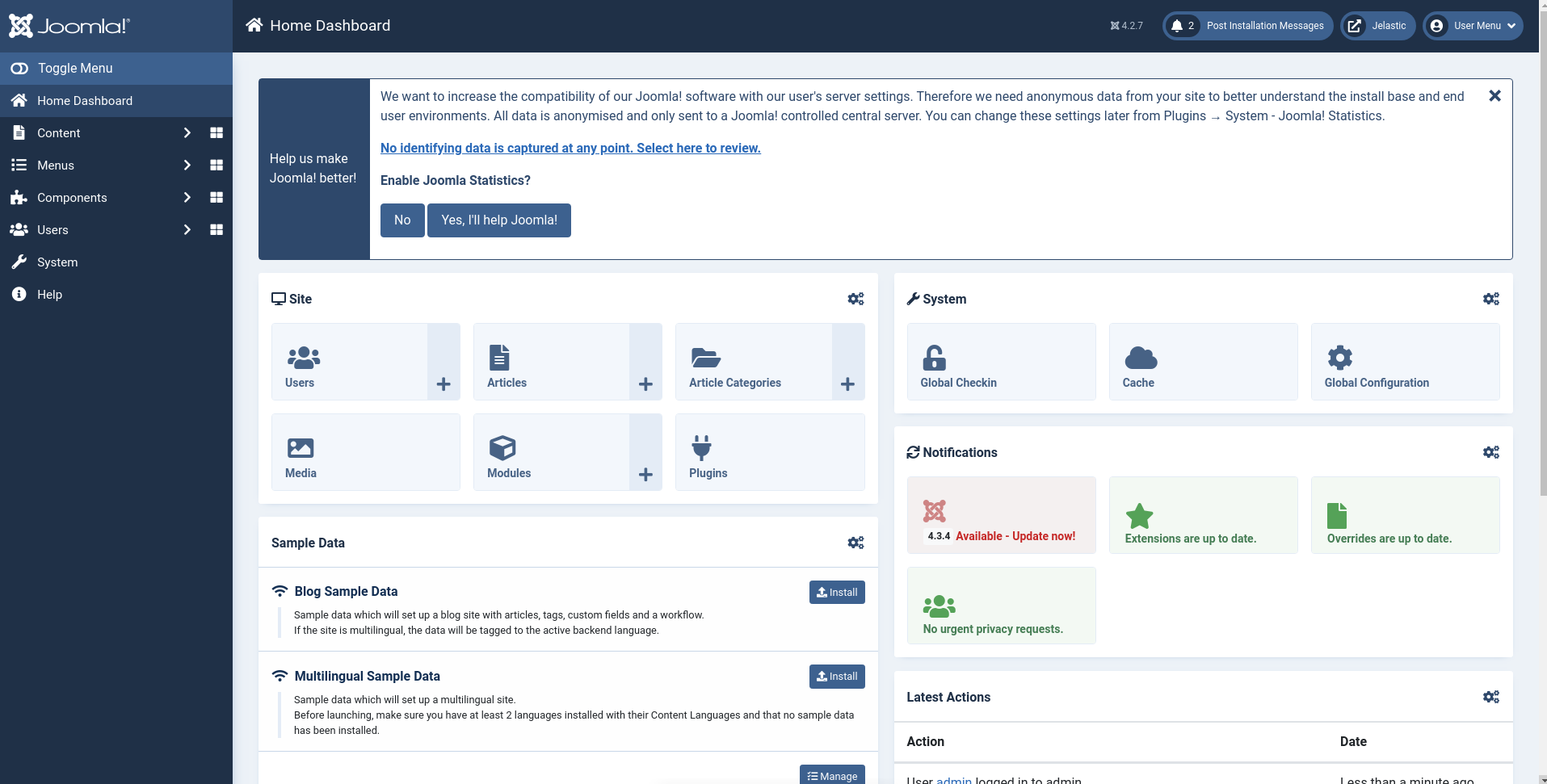Open the Plugins tile
The image size is (1547, 784).
tap(769, 452)
